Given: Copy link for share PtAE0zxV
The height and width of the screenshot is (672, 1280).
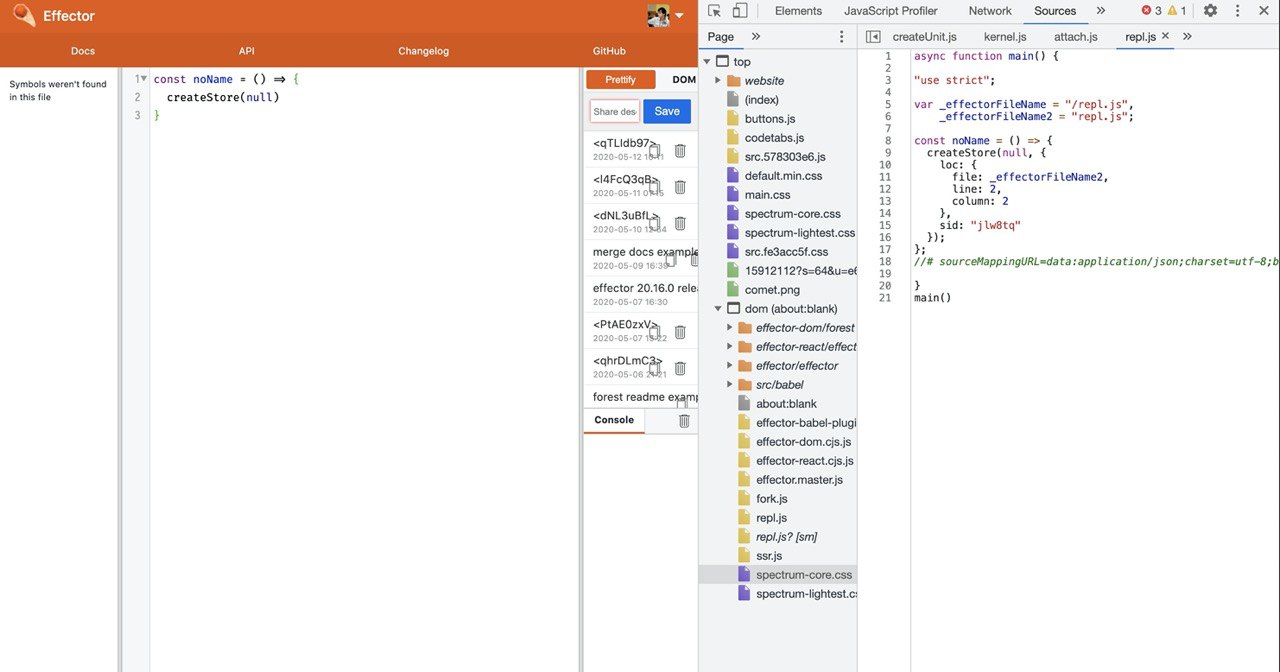Looking at the screenshot, I should 654,332.
